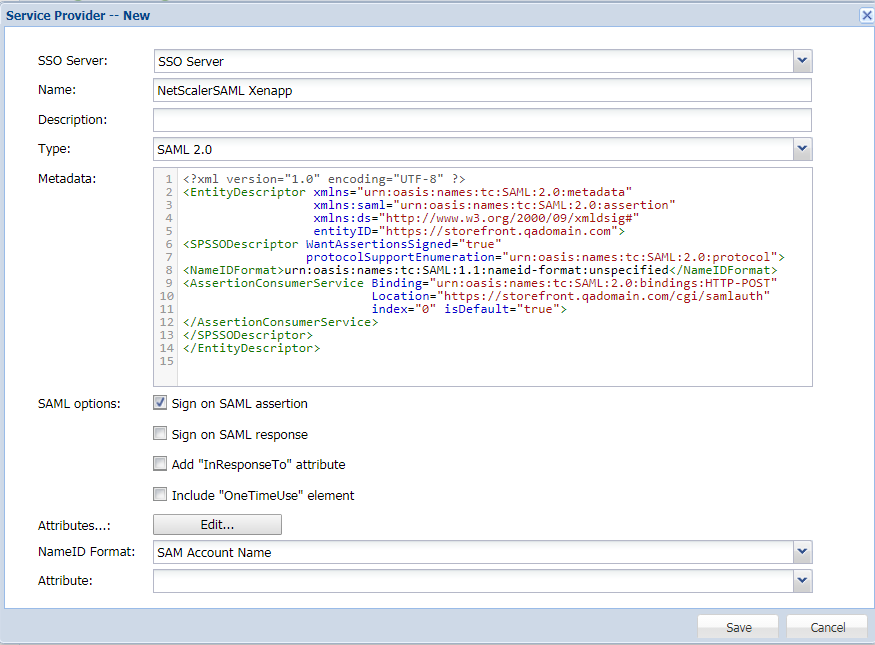Select the SAML 2.0 type field
This screenshot has width=875, height=645.
click(x=470, y=149)
